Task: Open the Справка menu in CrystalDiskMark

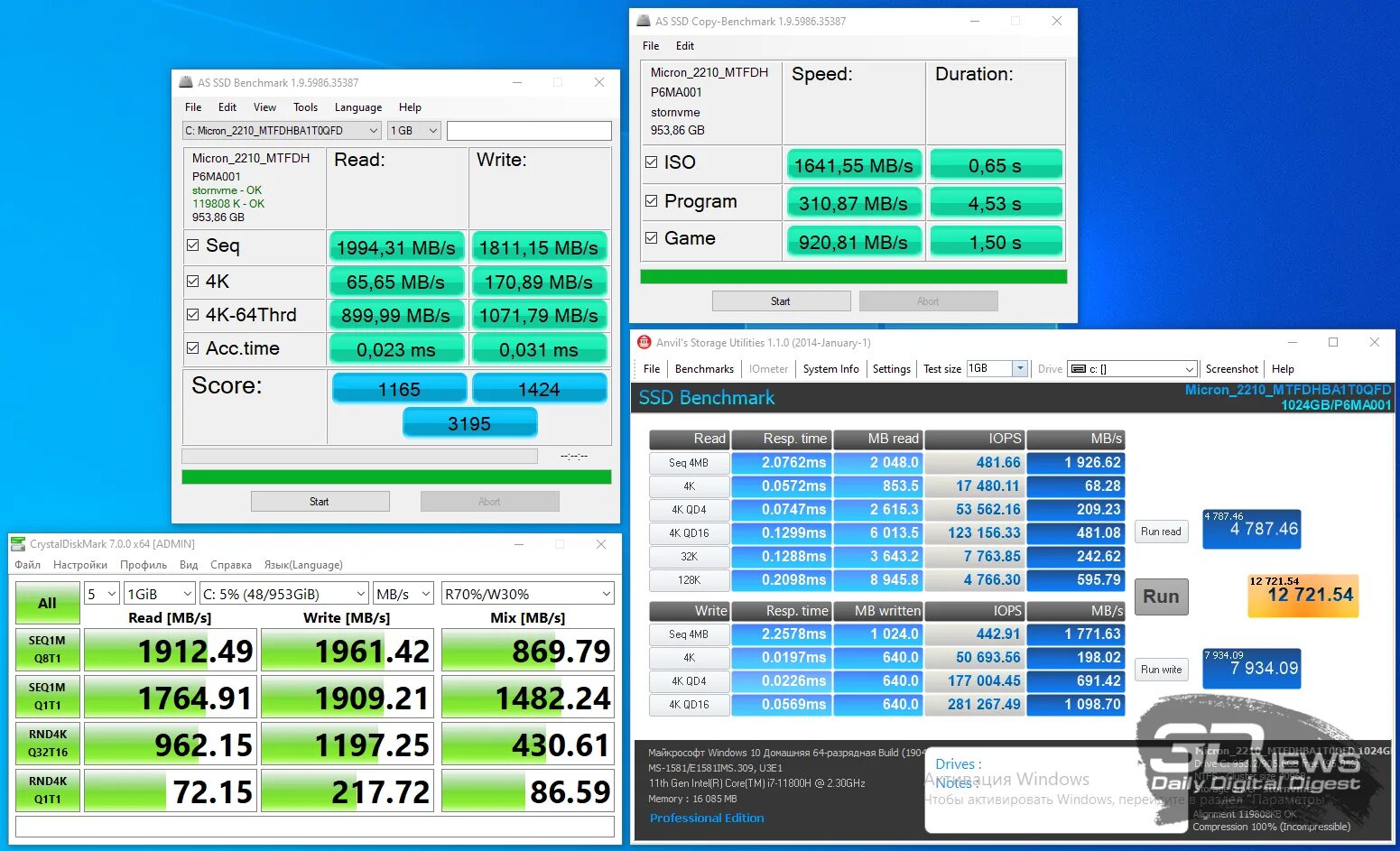Action: pos(231,565)
